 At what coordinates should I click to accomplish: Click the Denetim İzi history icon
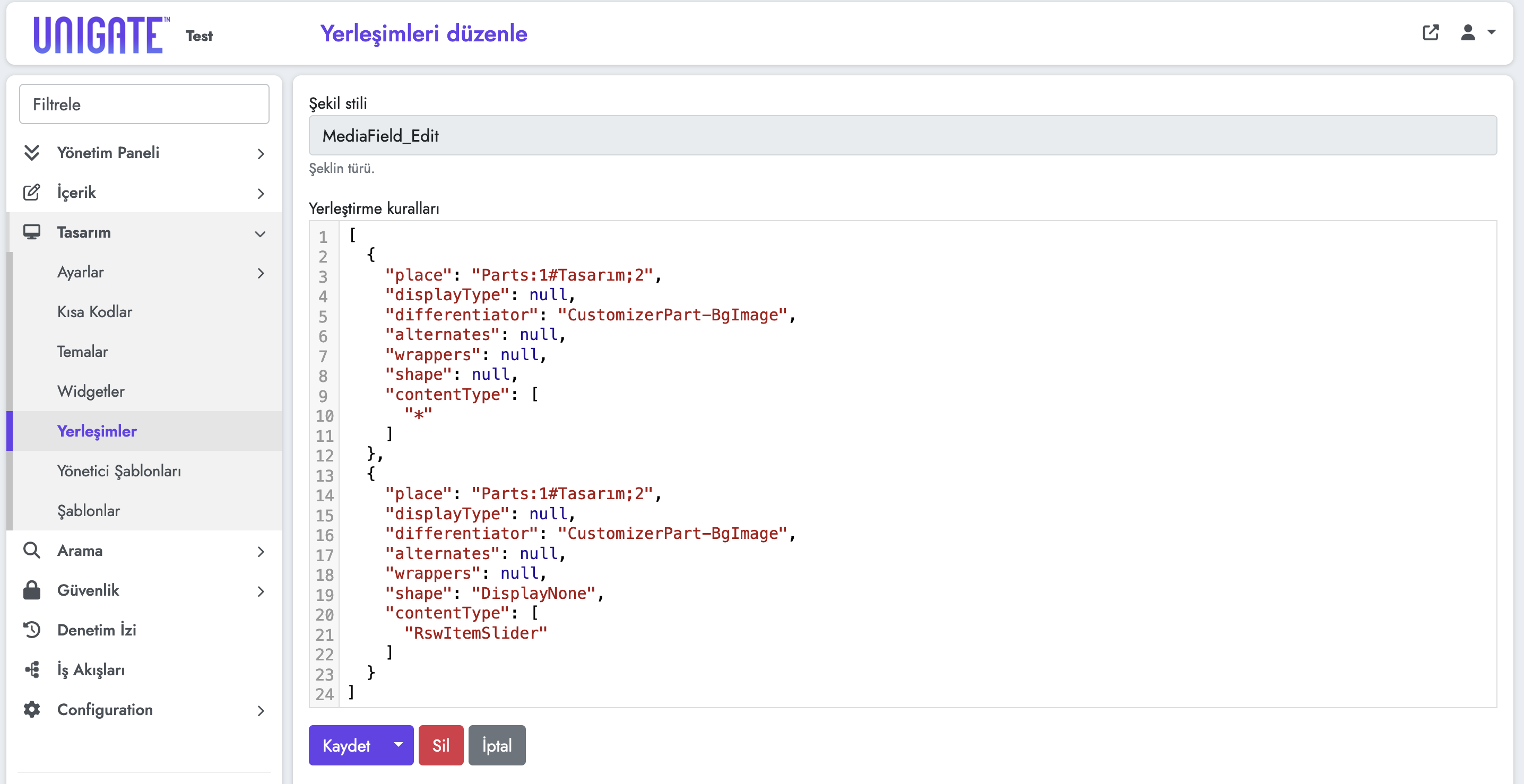tap(31, 630)
